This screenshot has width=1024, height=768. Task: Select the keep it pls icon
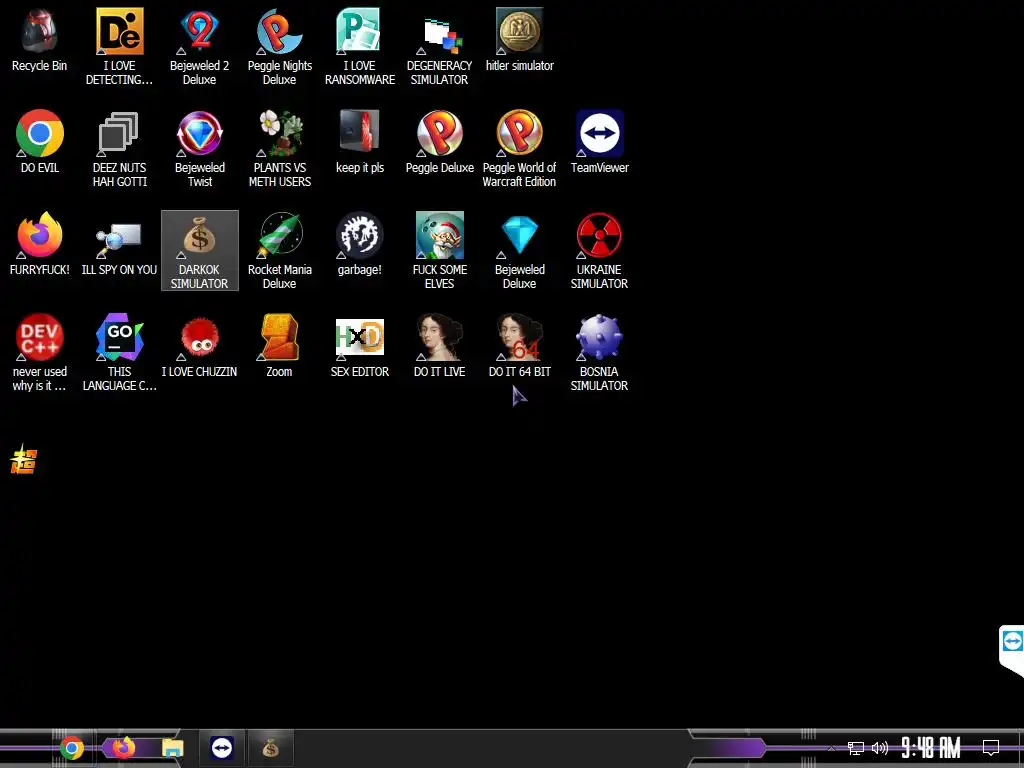[x=360, y=142]
